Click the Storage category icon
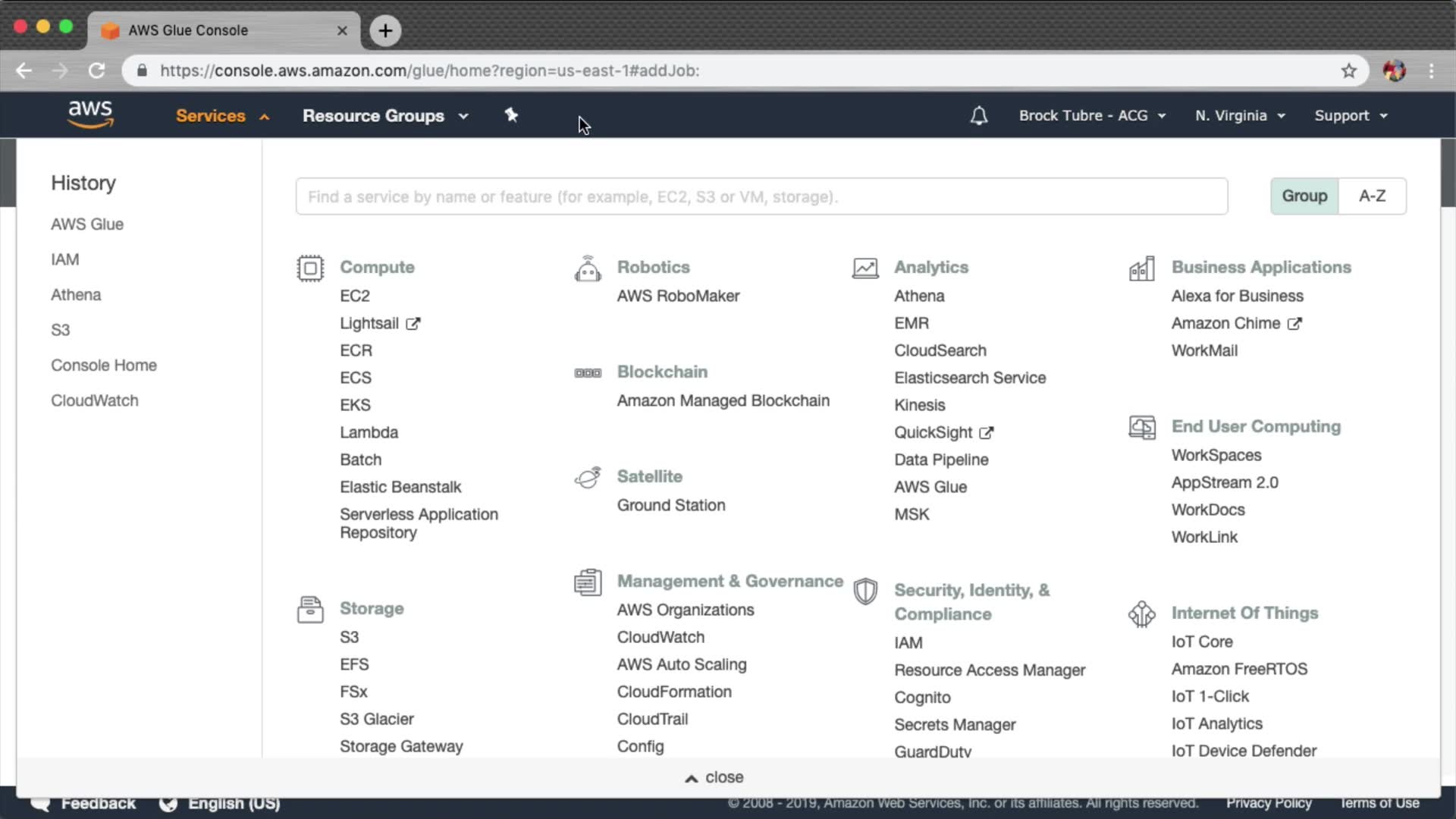 point(310,610)
